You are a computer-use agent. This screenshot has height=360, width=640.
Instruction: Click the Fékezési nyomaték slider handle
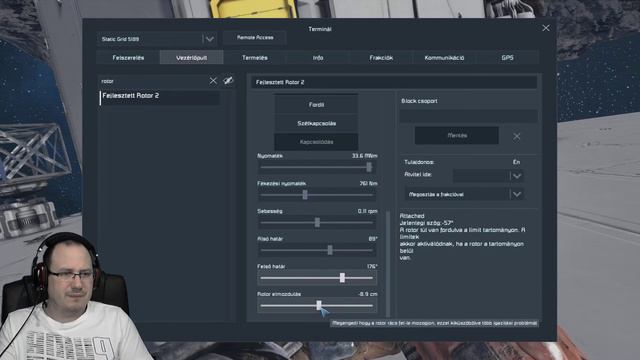[305, 195]
